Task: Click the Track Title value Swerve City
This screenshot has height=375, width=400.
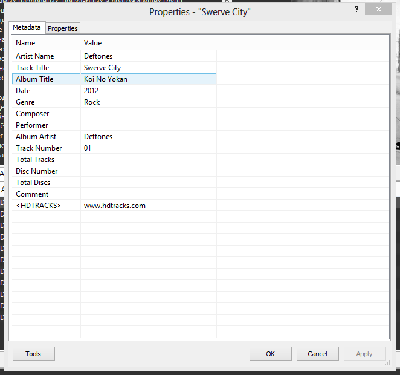Action: click(102, 68)
